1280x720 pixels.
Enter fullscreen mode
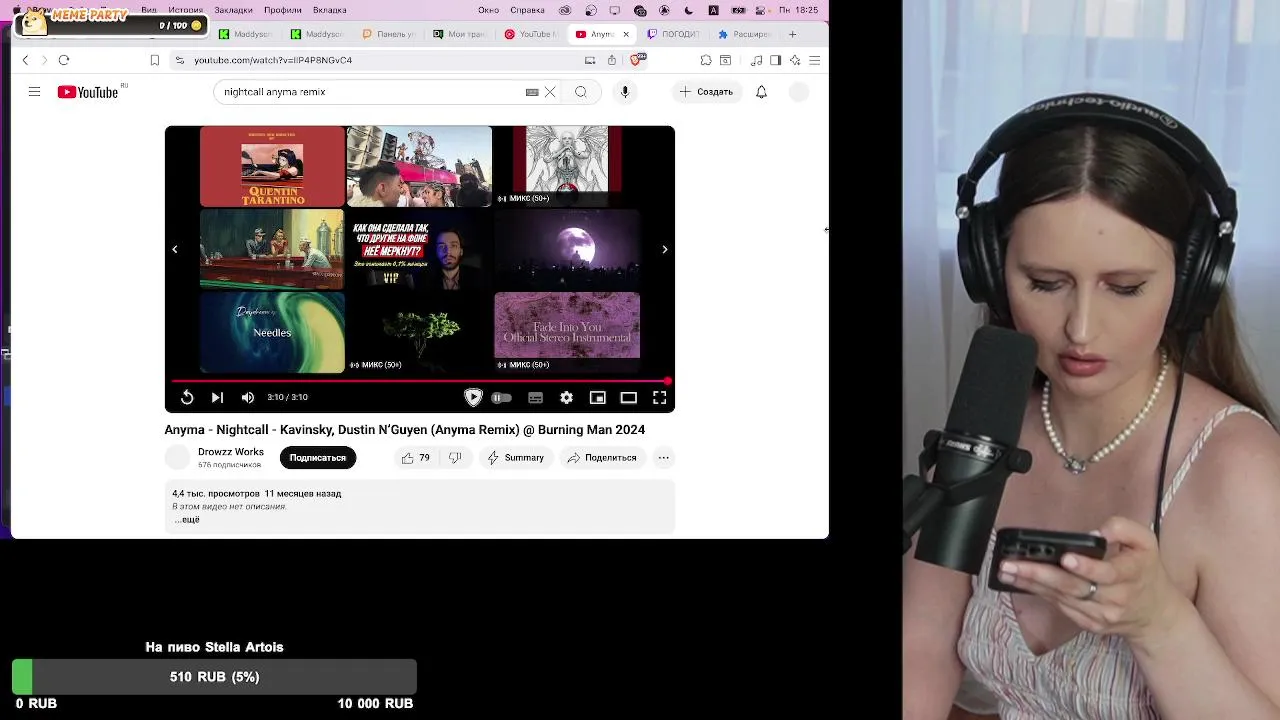point(660,397)
